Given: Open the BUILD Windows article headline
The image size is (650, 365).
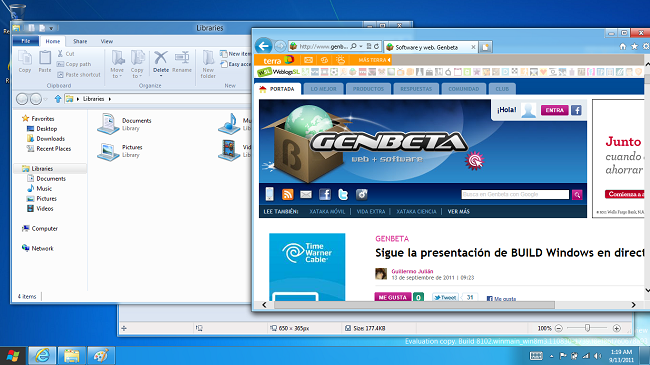Looking at the screenshot, I should 509,253.
